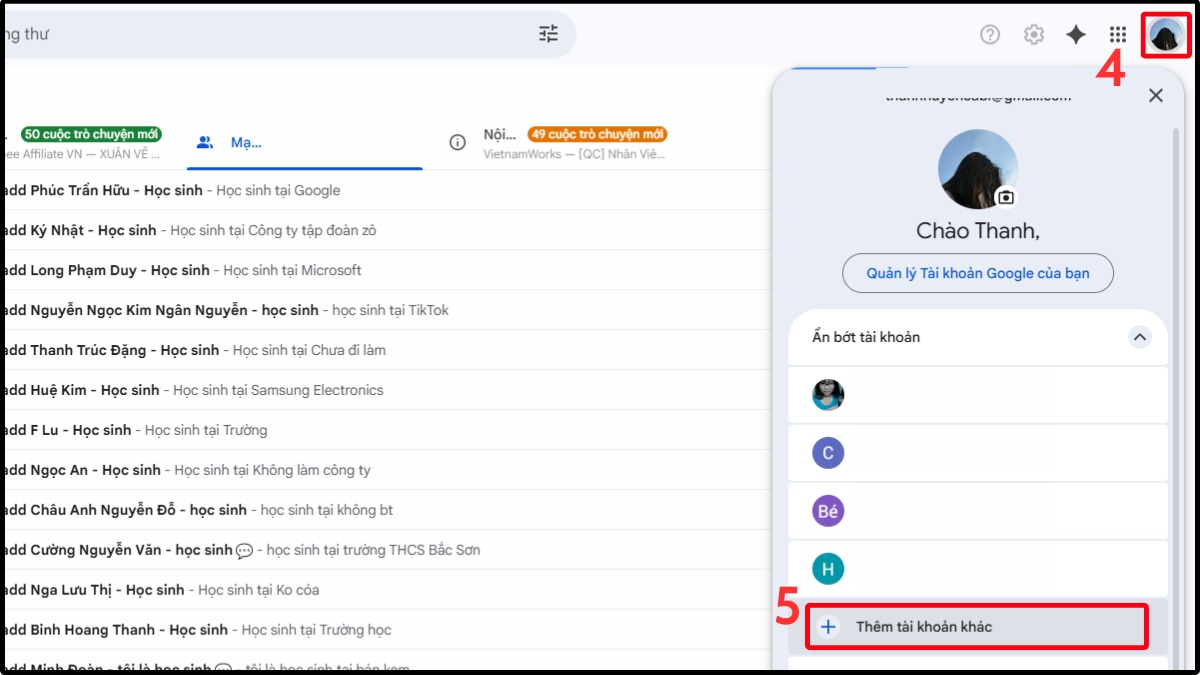Switch to the account labeled Bé
Image resolution: width=1200 pixels, height=675 pixels.
[x=828, y=510]
